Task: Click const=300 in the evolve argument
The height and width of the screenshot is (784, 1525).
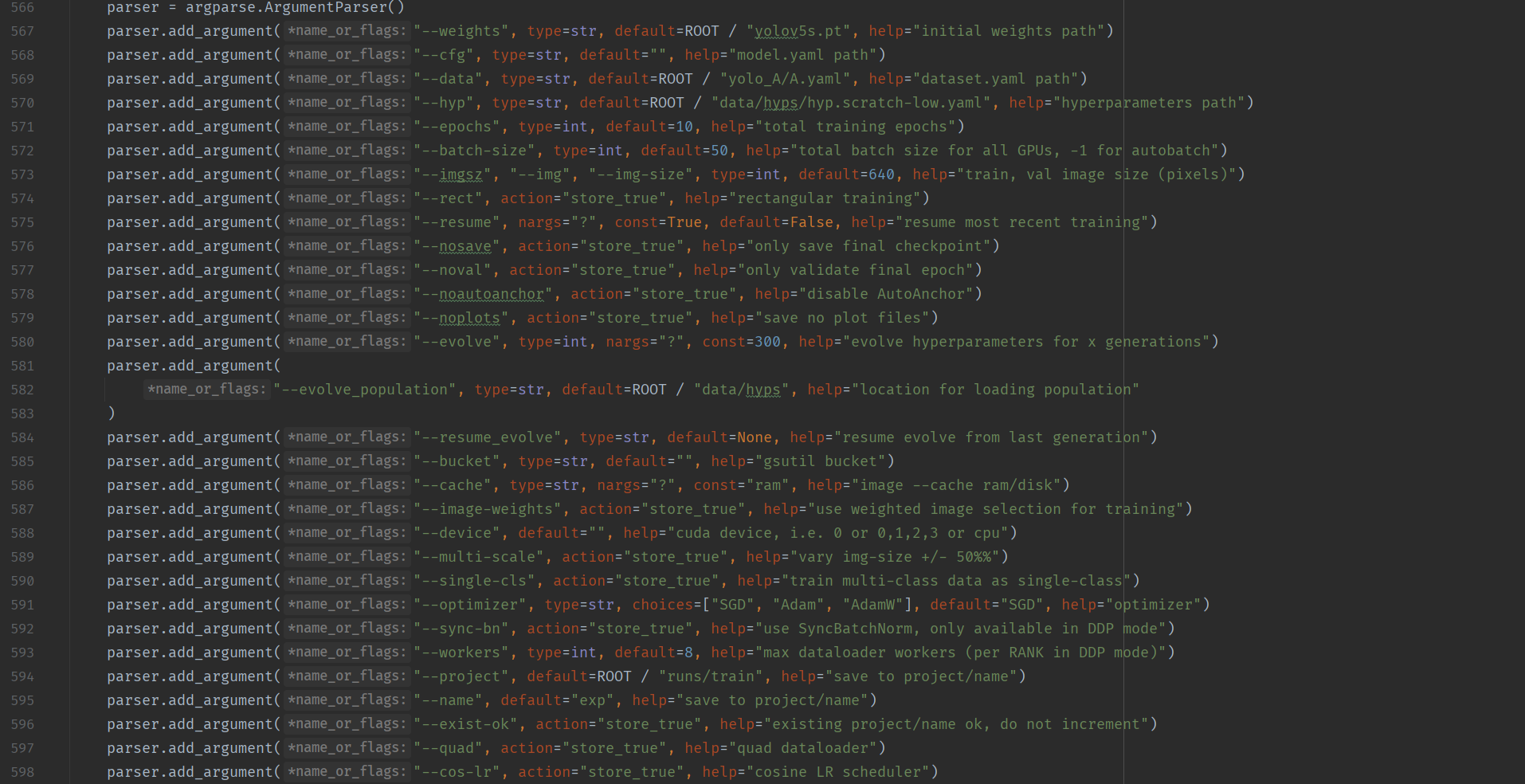Action: pos(741,342)
